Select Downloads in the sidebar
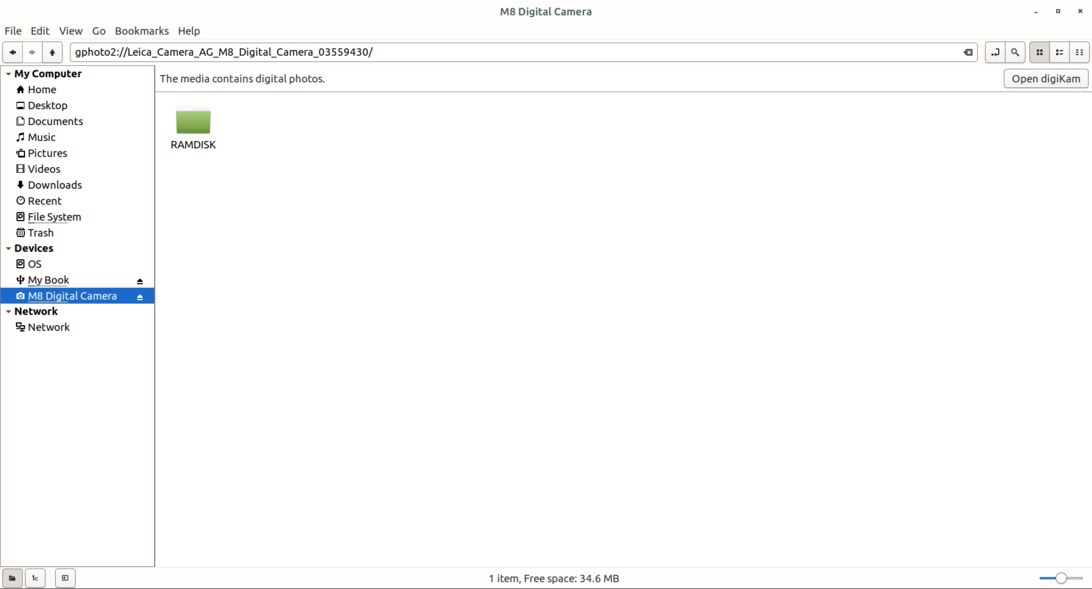This screenshot has height=589, width=1092. click(x=54, y=185)
